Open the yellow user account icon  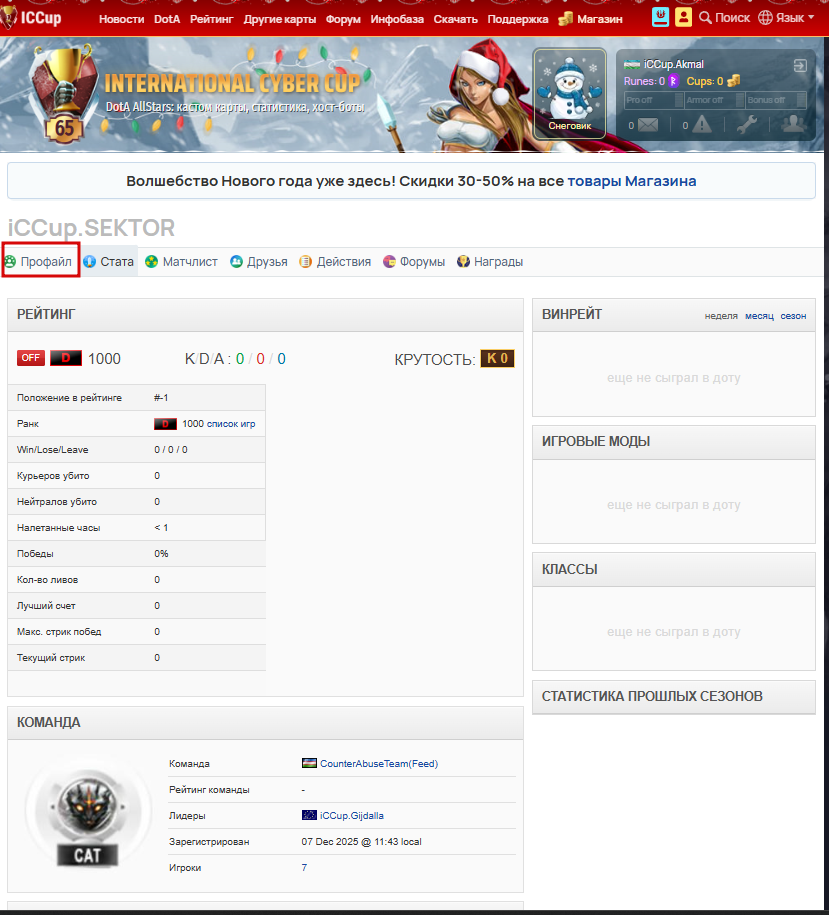coord(683,17)
